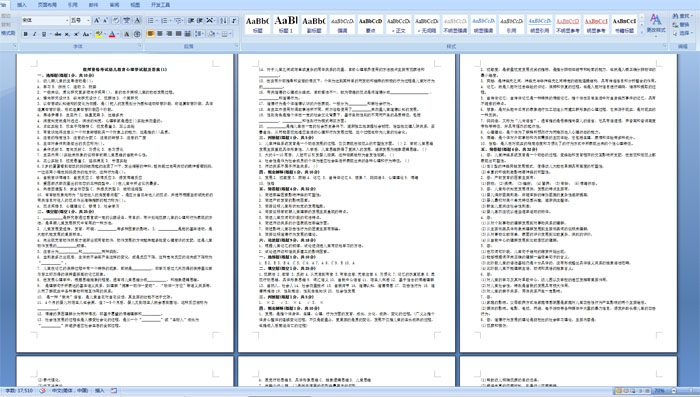Click the clear formatting icon

point(116,21)
